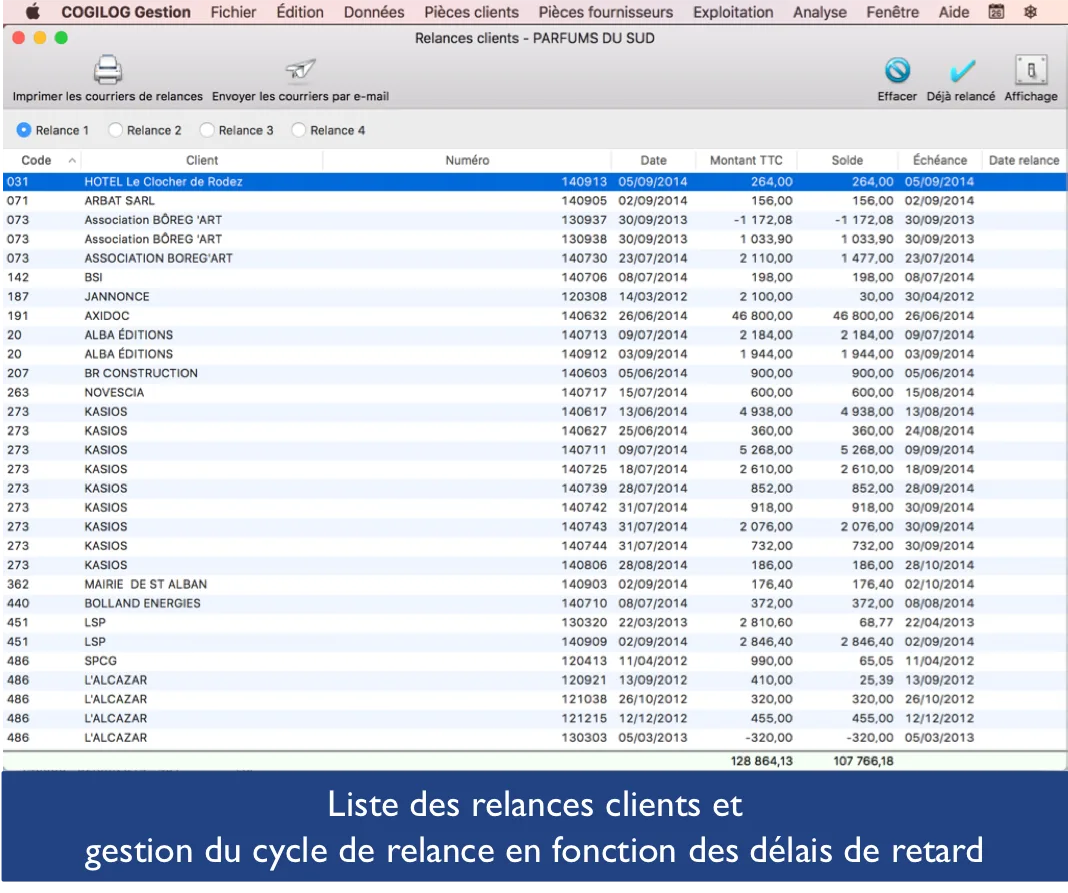1068x893 pixels.
Task: Select the NOVESCIA row
Action: tap(534, 393)
